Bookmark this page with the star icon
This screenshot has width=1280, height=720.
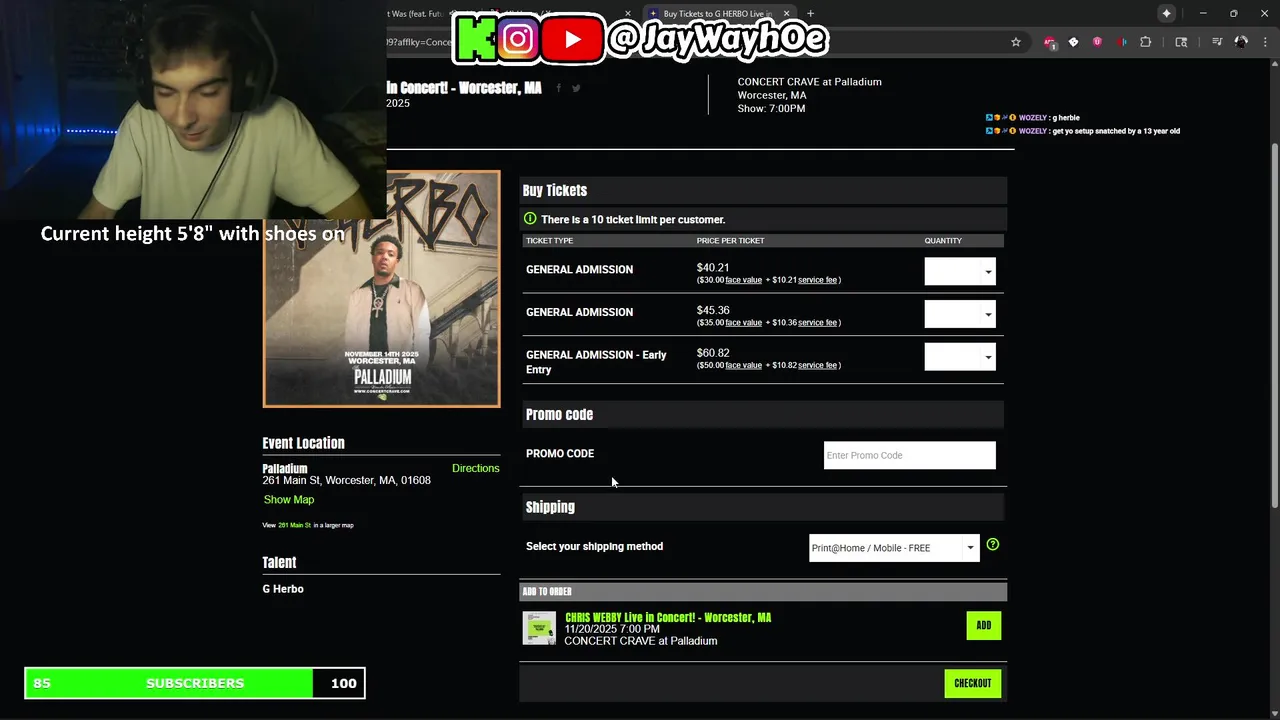(1016, 42)
